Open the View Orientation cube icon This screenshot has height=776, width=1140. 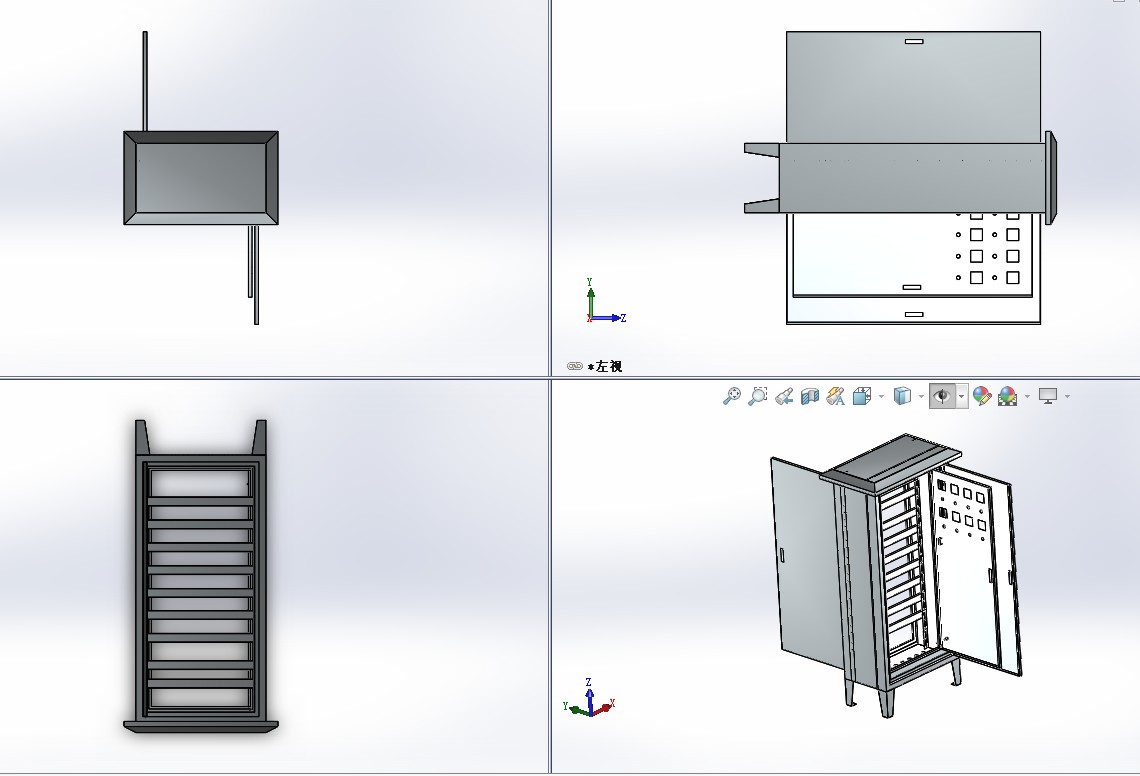point(862,396)
